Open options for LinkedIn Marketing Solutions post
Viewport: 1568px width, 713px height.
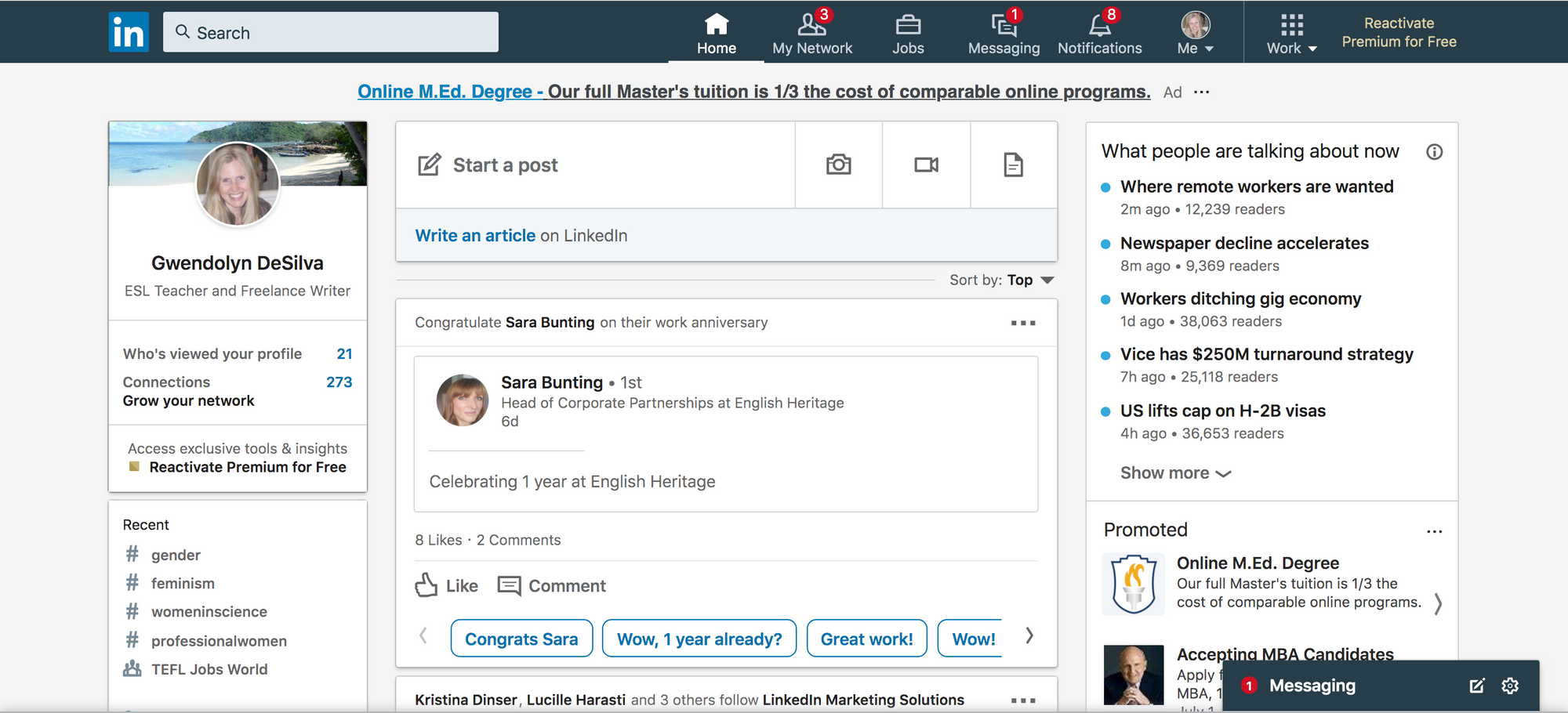(1023, 700)
